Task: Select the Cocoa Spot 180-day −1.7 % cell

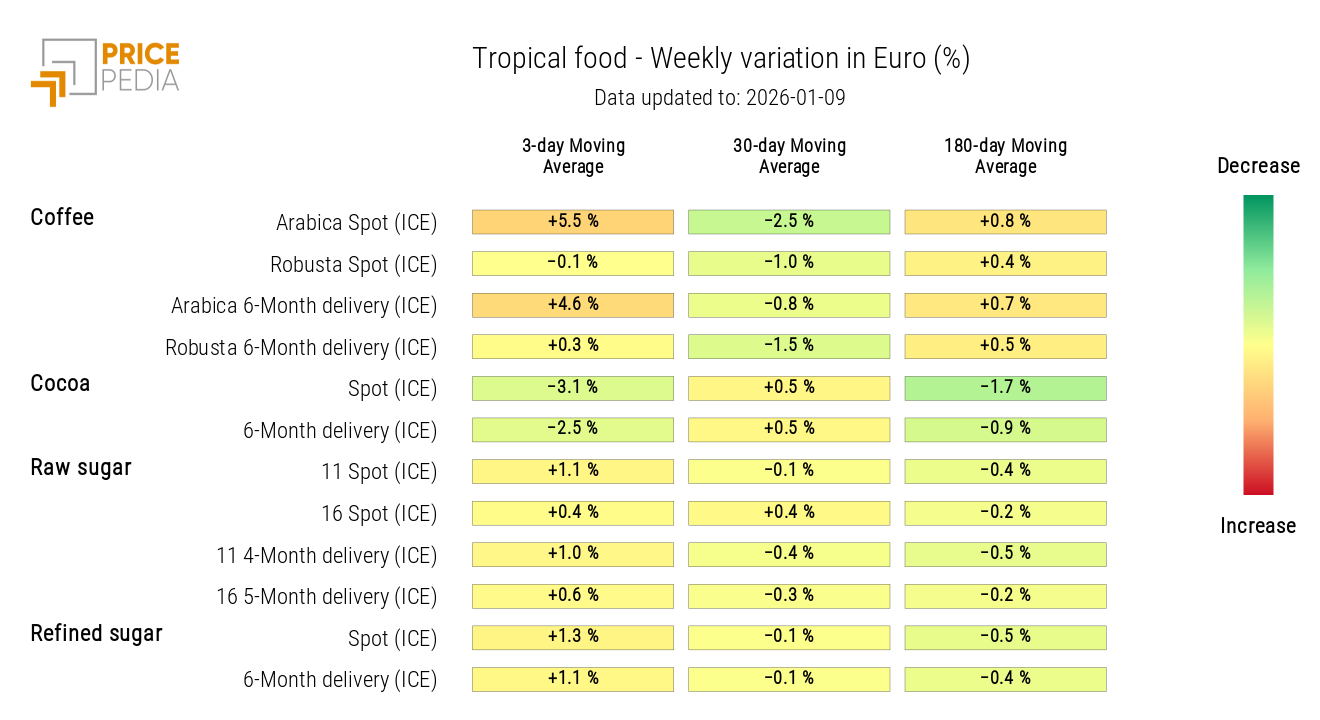Action: point(1005,388)
